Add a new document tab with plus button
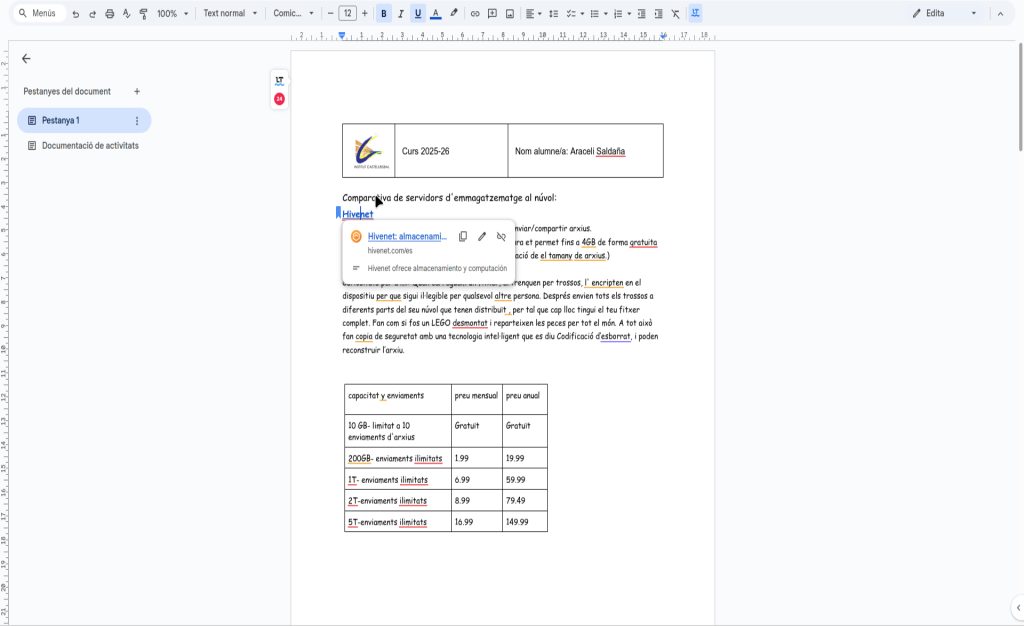The height and width of the screenshot is (626, 1024). coord(137,92)
